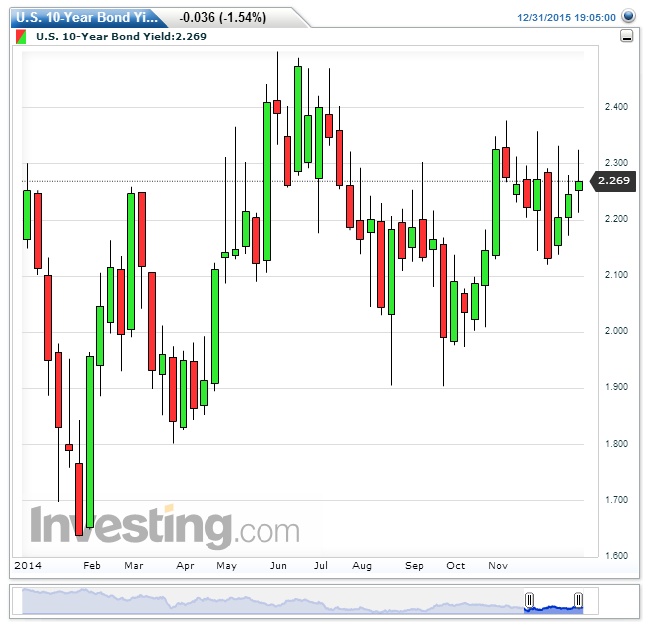Click the left handle of range slider
The image size is (650, 627).
coord(529,600)
